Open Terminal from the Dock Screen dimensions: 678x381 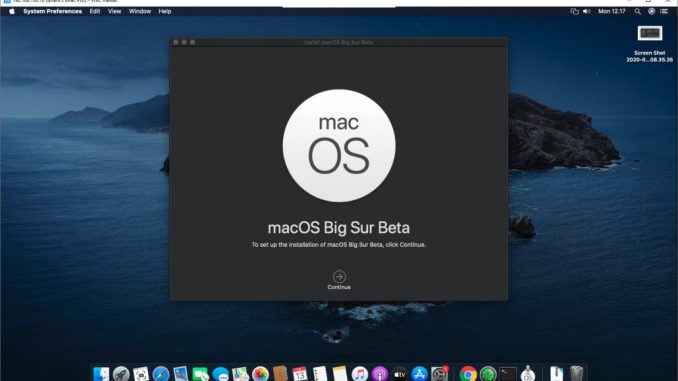(508, 374)
